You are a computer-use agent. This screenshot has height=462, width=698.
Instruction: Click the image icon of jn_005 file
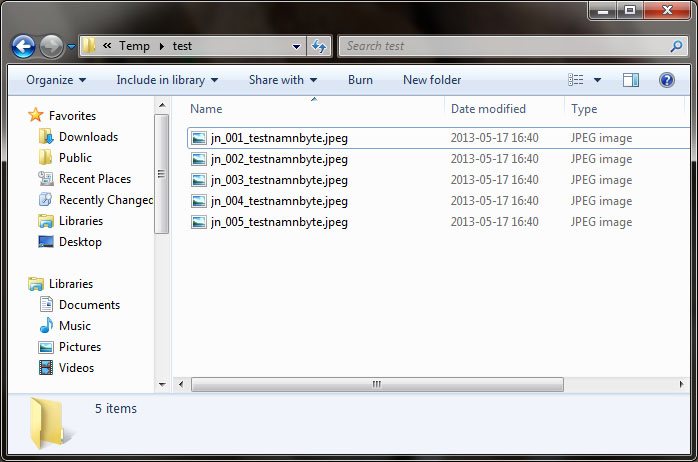199,222
